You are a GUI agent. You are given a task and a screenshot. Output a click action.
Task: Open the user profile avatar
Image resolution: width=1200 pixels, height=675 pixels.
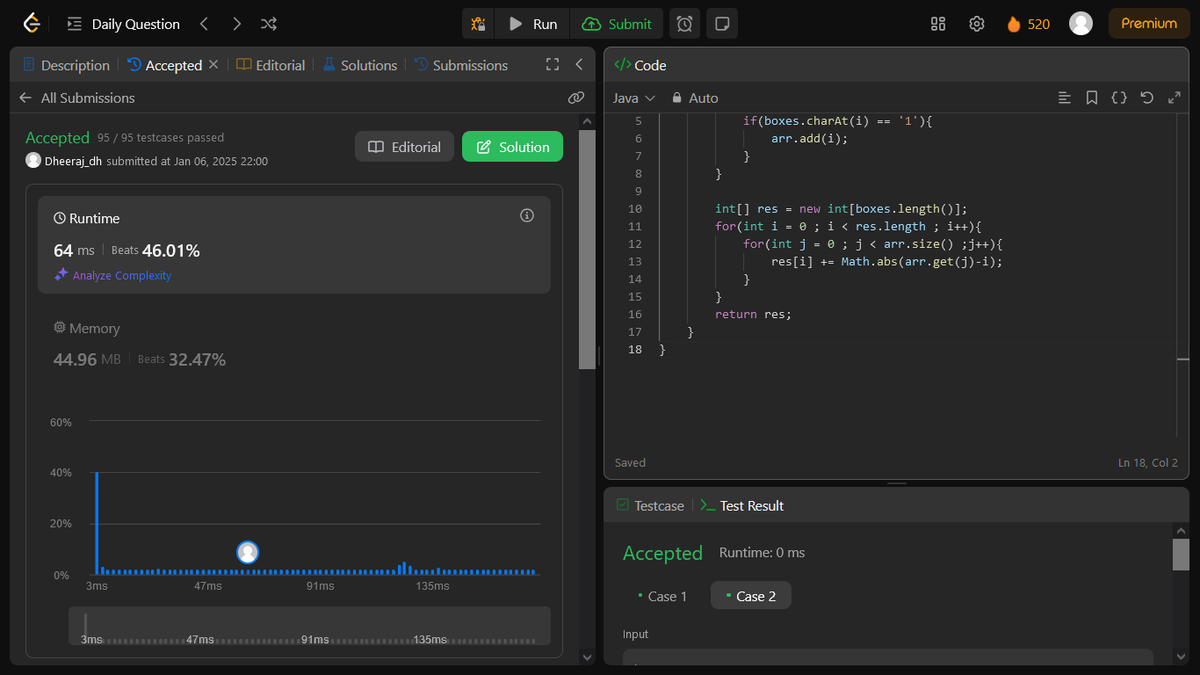1081,24
